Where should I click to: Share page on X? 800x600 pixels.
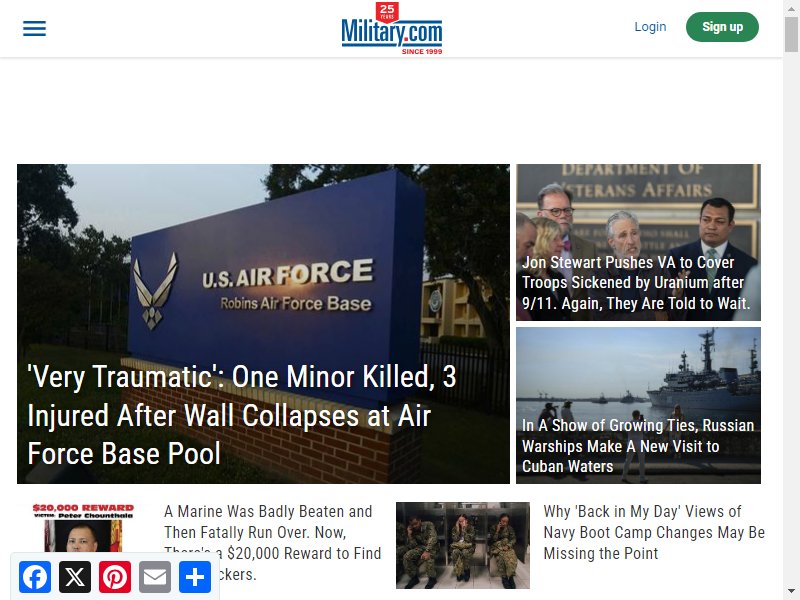(75, 577)
